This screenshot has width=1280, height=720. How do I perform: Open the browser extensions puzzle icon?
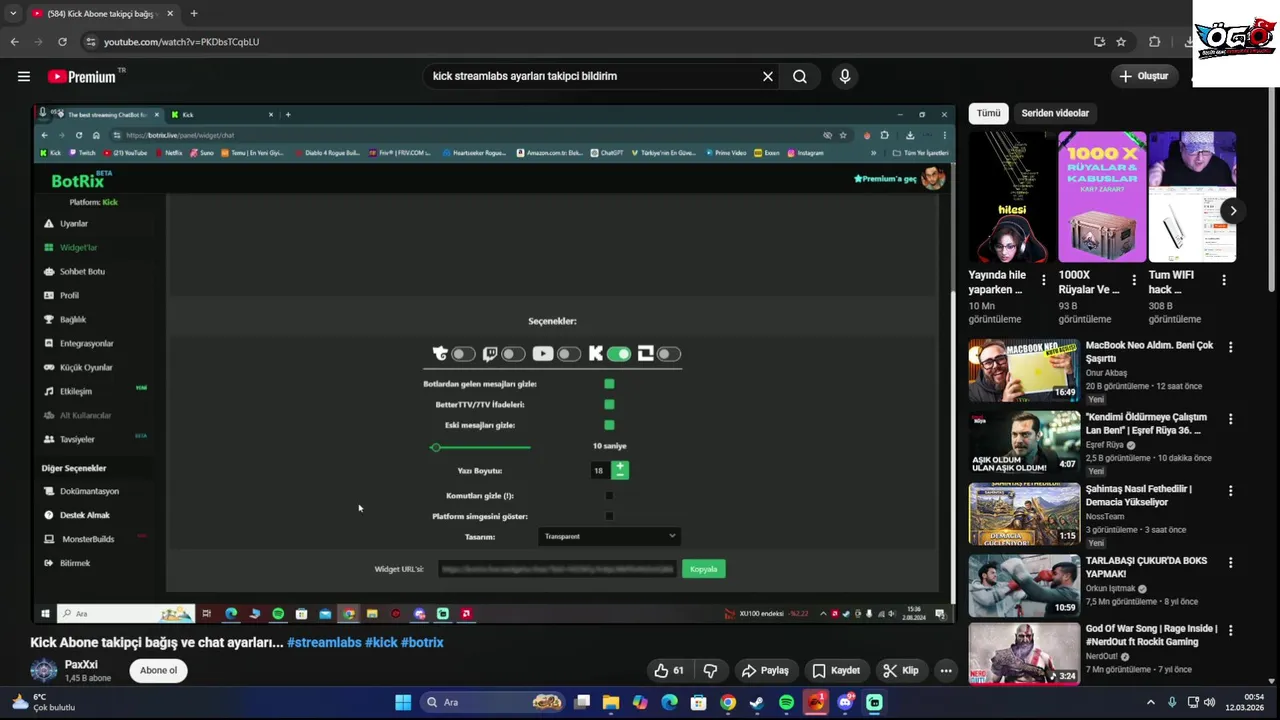click(1155, 42)
